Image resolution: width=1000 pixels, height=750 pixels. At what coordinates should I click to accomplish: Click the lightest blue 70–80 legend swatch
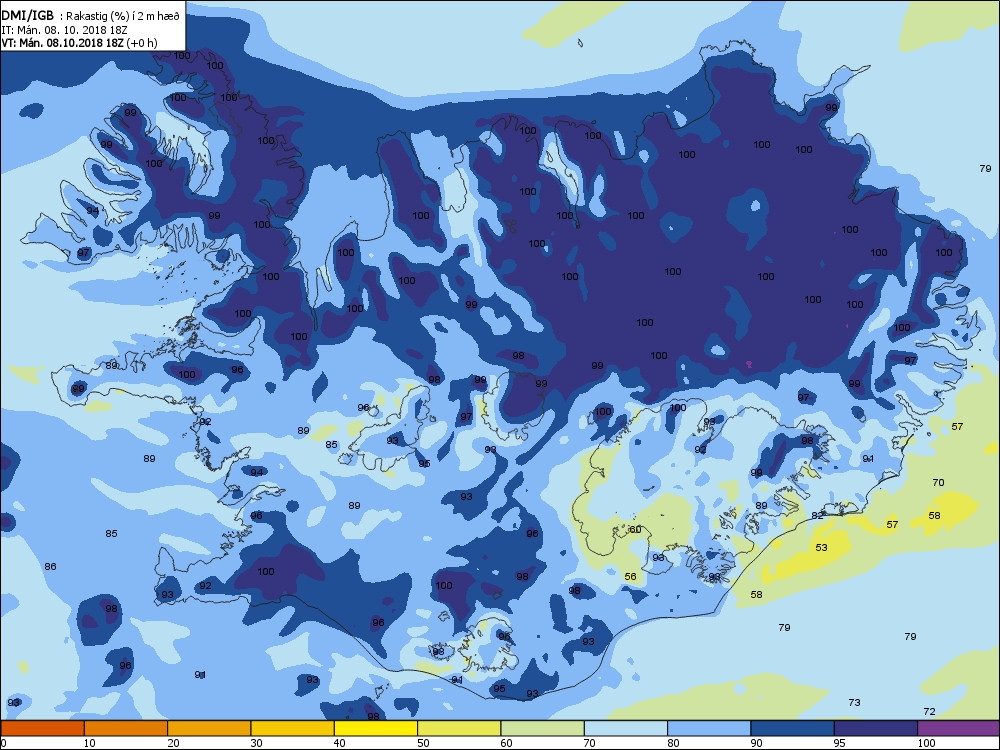(626, 728)
